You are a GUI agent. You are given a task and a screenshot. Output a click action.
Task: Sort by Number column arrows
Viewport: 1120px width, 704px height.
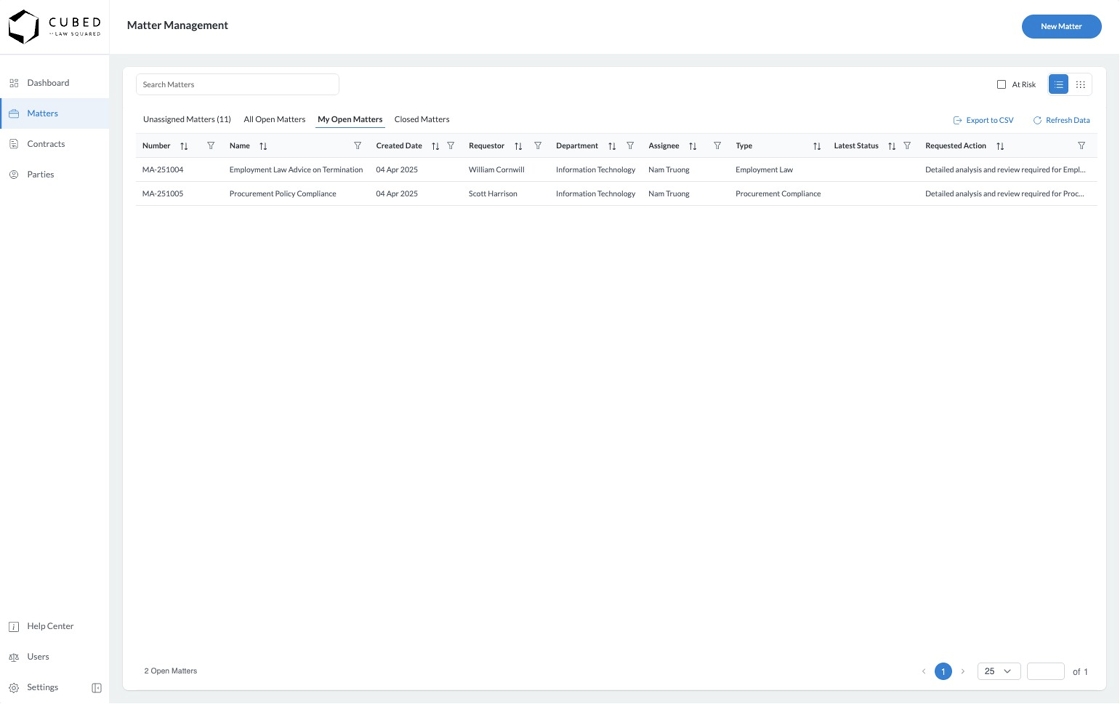[x=184, y=146]
